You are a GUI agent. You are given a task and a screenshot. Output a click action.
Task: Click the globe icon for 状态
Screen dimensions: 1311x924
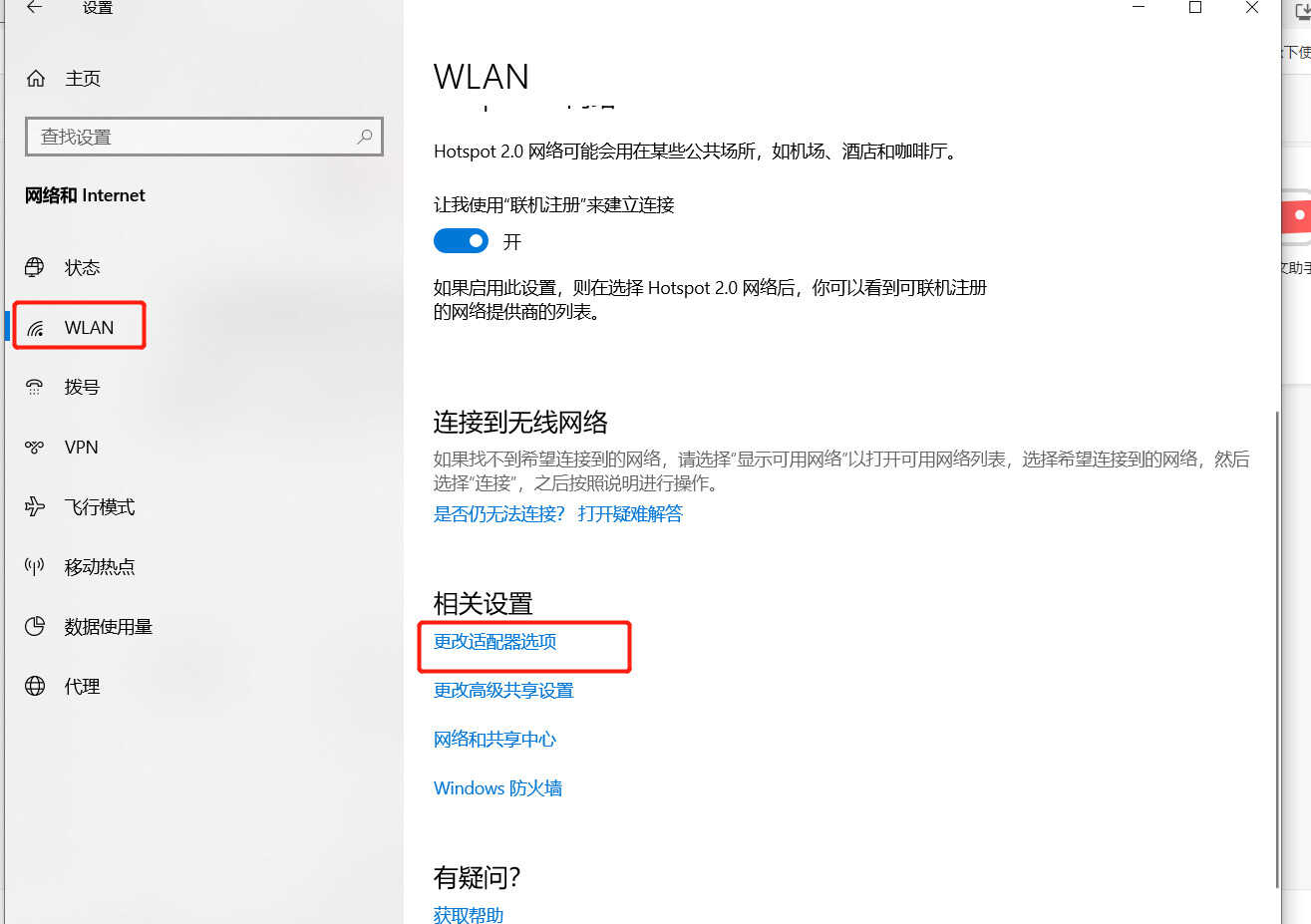tap(35, 267)
